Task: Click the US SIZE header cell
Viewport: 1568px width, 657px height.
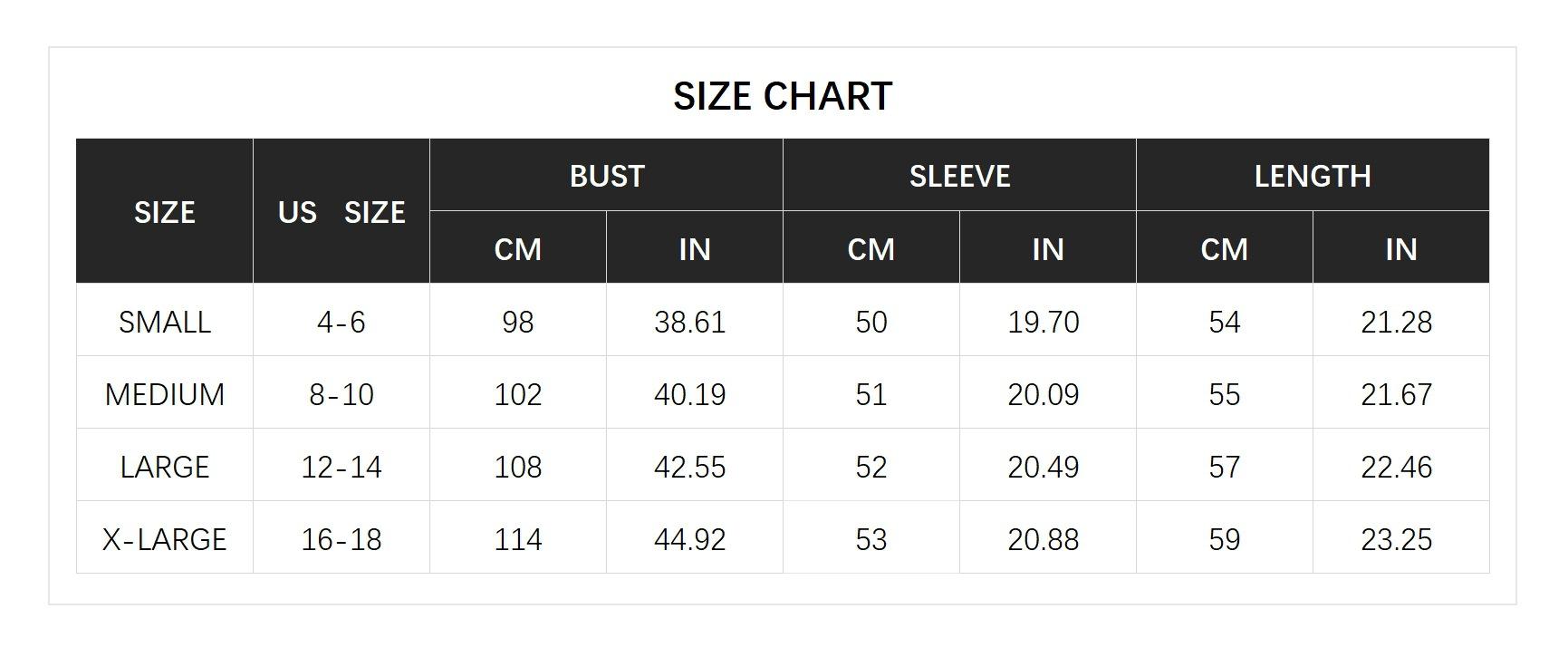Action: 341,212
